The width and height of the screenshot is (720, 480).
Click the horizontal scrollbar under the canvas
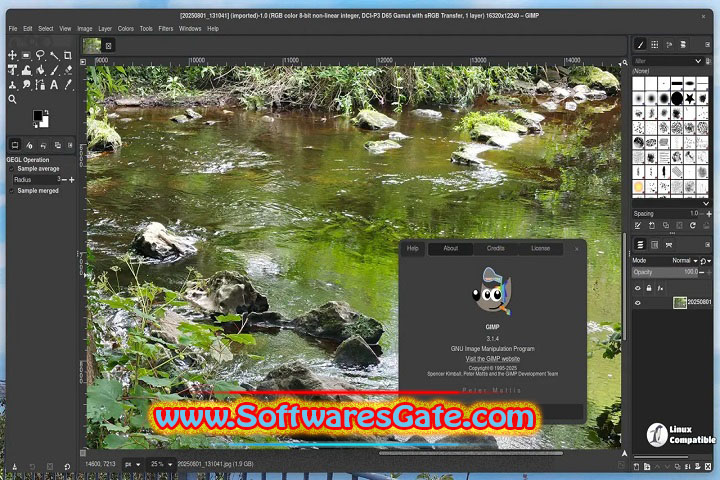coord(471,453)
